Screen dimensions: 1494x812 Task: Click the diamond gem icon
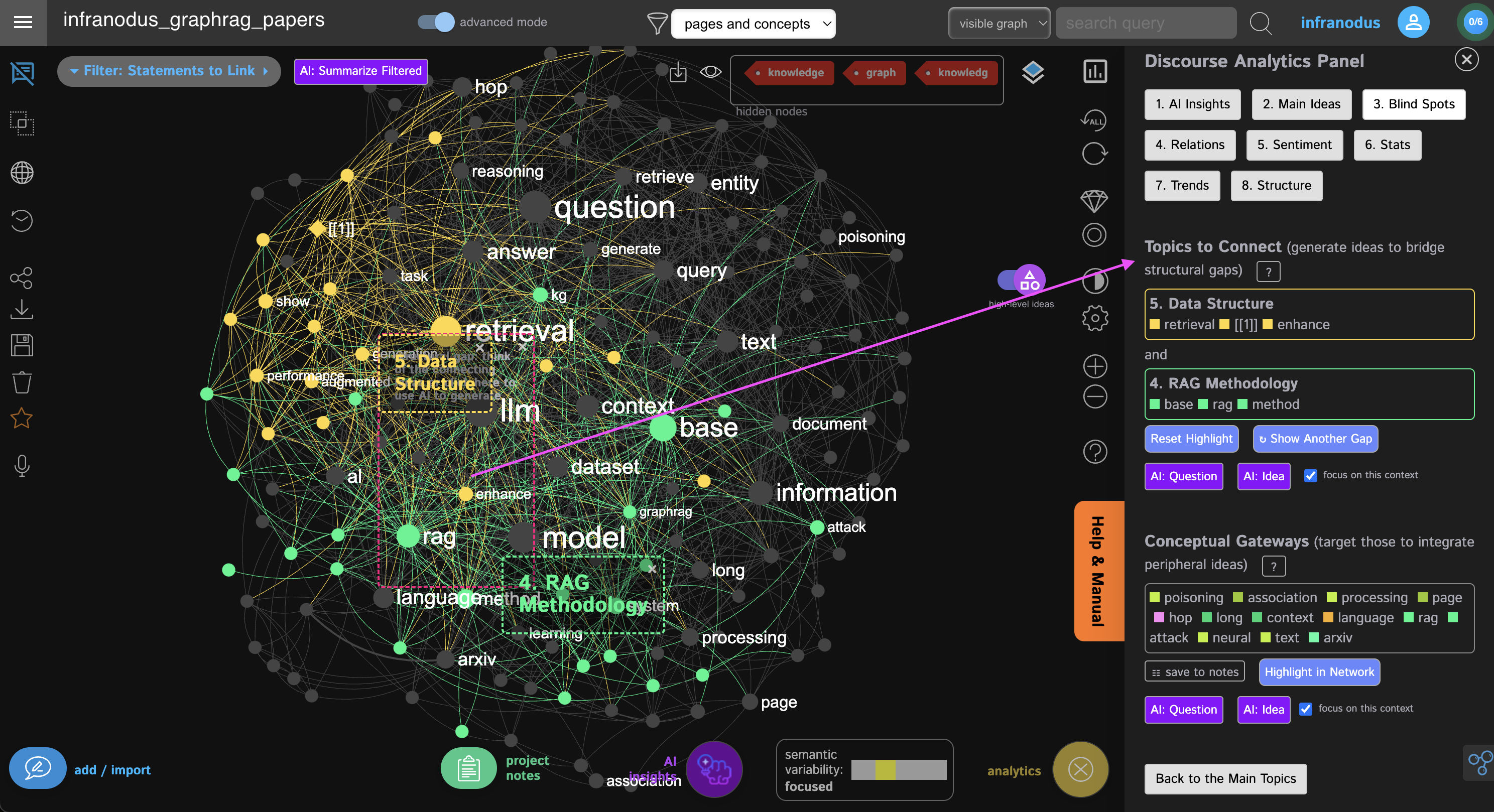click(1094, 201)
